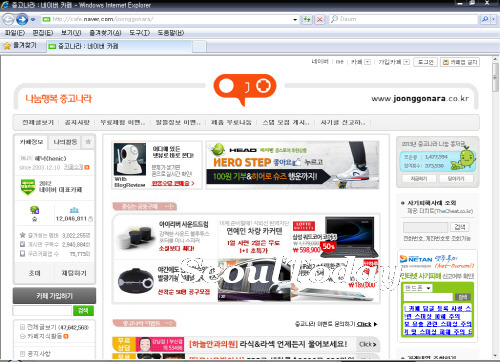Click 전체글보기 in the cafe menu bar

click(x=38, y=122)
